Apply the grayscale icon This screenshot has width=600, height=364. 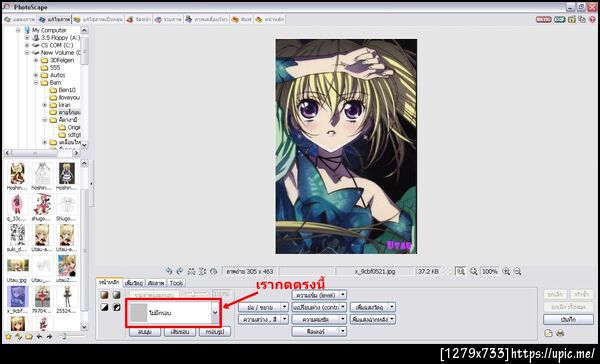click(116, 295)
